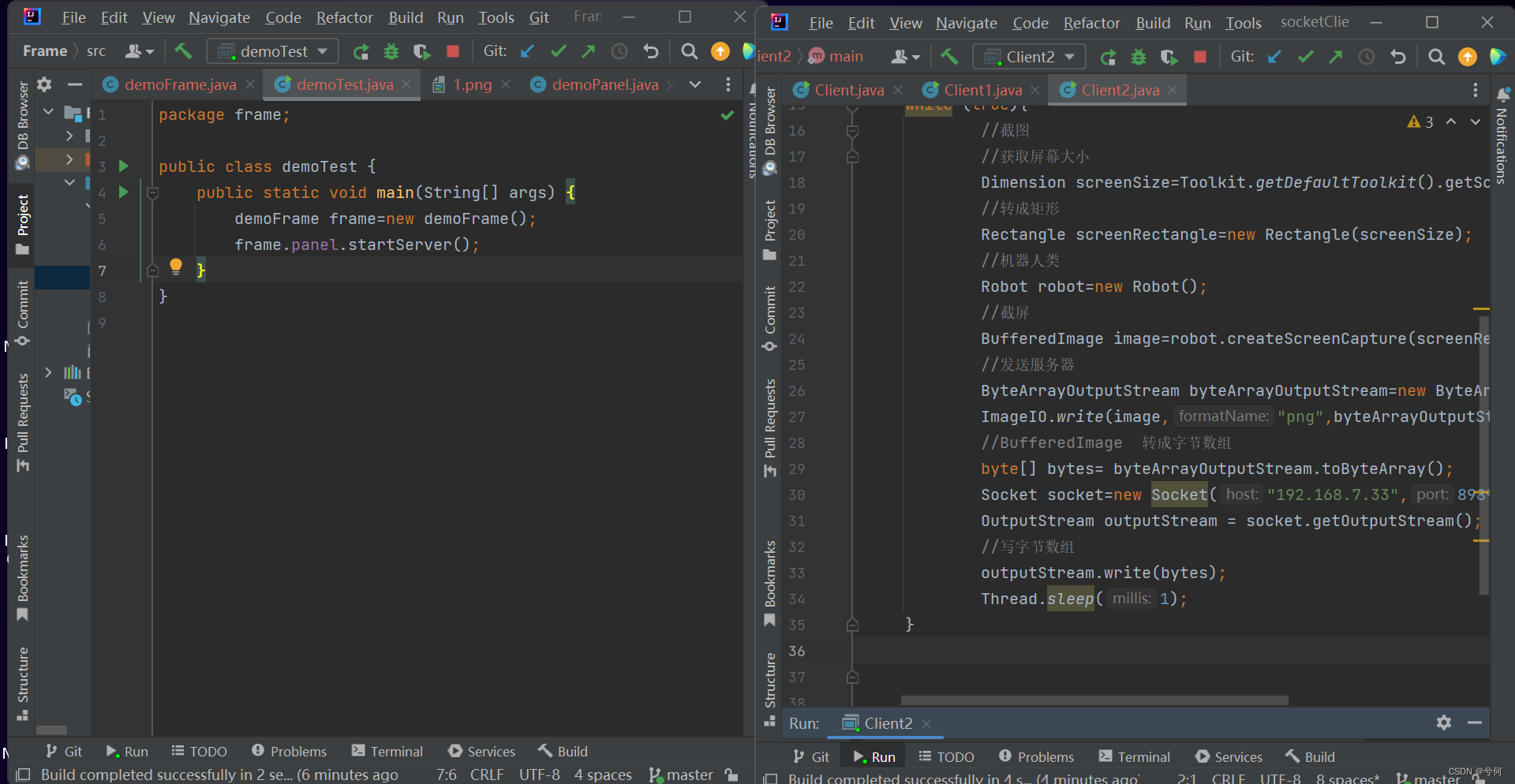Open Build tool window in right IDE
Image resolution: width=1515 pixels, height=784 pixels.
pos(1310,756)
